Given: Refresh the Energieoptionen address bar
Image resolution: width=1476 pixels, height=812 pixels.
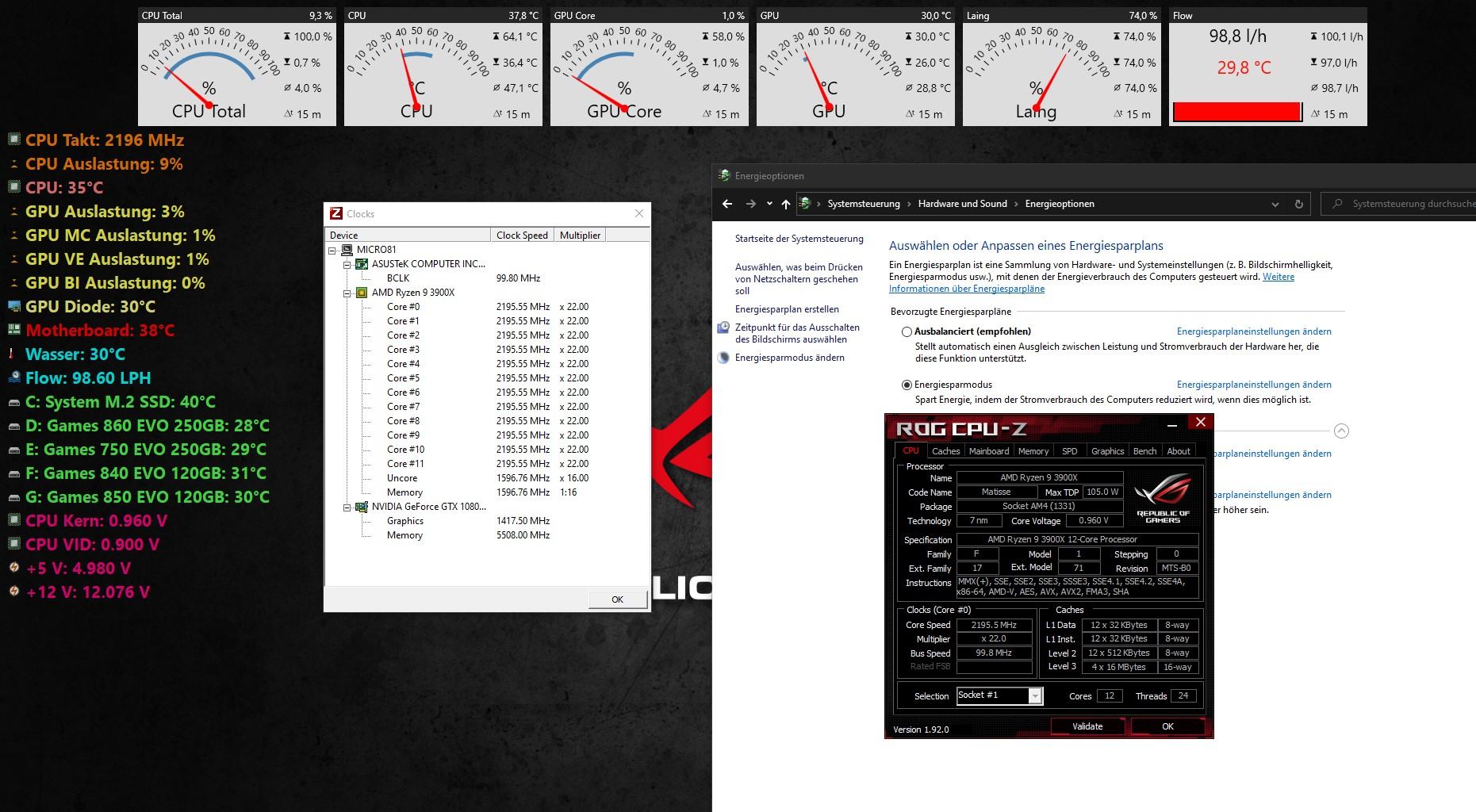Looking at the screenshot, I should [1298, 204].
